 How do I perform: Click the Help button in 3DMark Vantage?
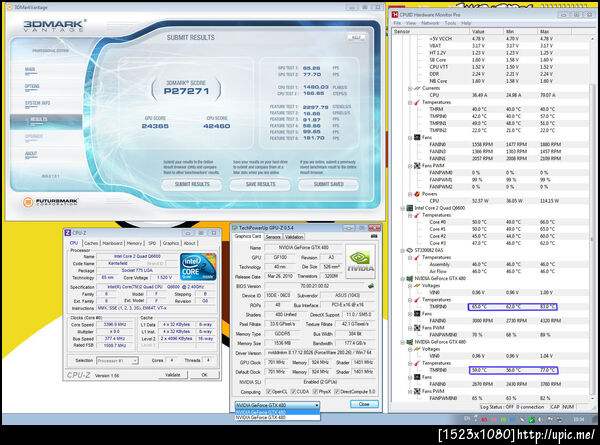point(356,37)
